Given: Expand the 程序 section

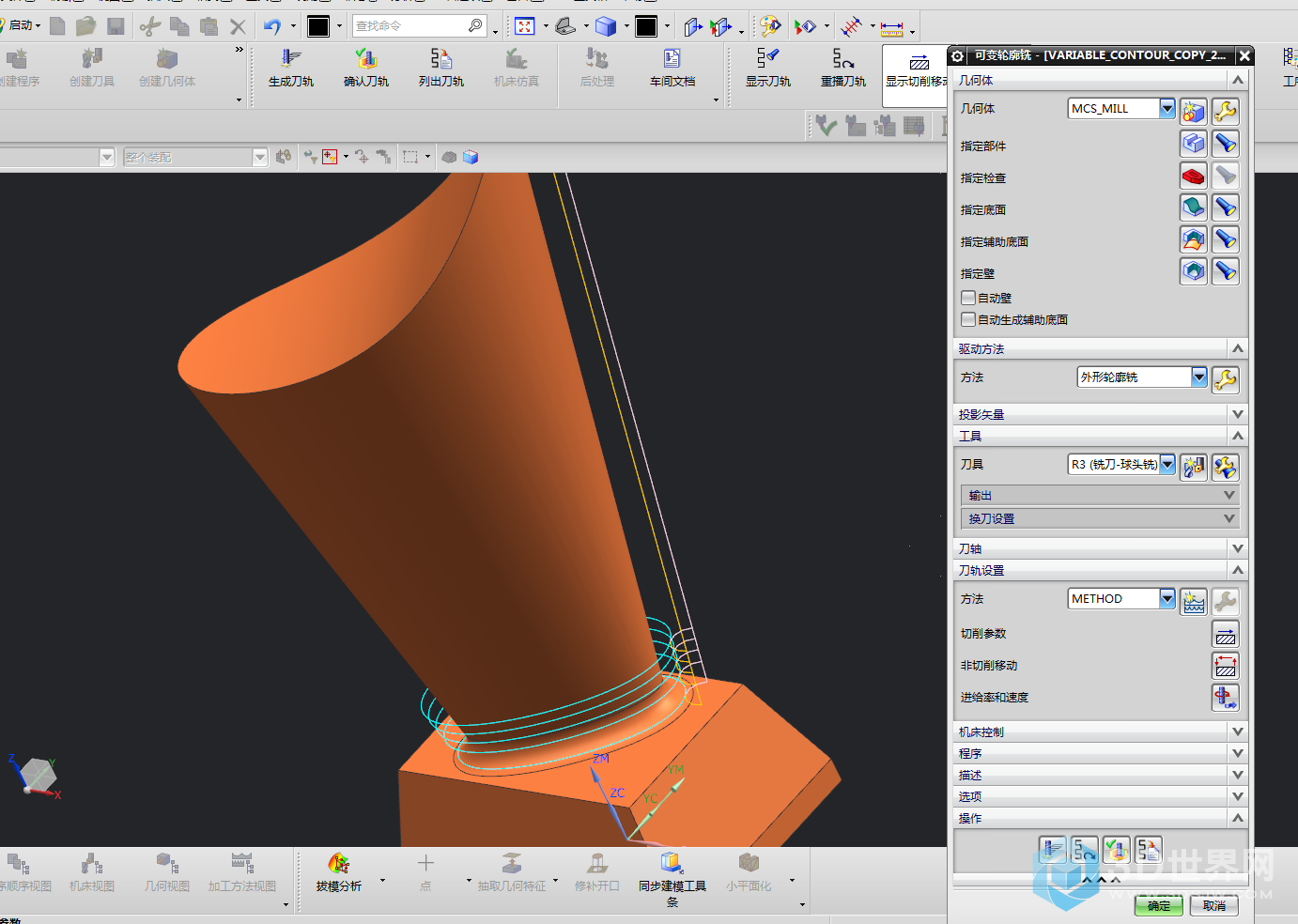Looking at the screenshot, I should [1101, 753].
